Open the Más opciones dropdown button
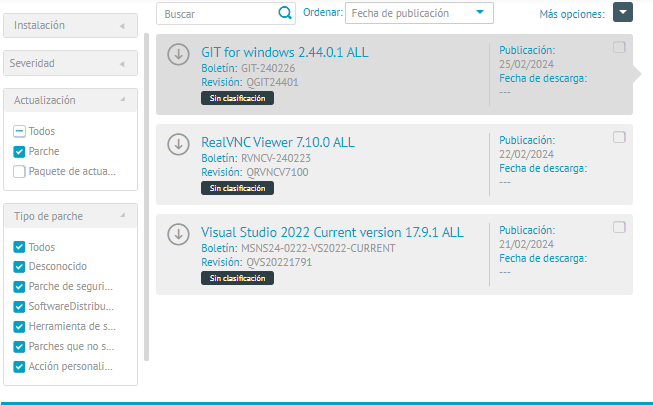This screenshot has width=653, height=405. coord(623,12)
